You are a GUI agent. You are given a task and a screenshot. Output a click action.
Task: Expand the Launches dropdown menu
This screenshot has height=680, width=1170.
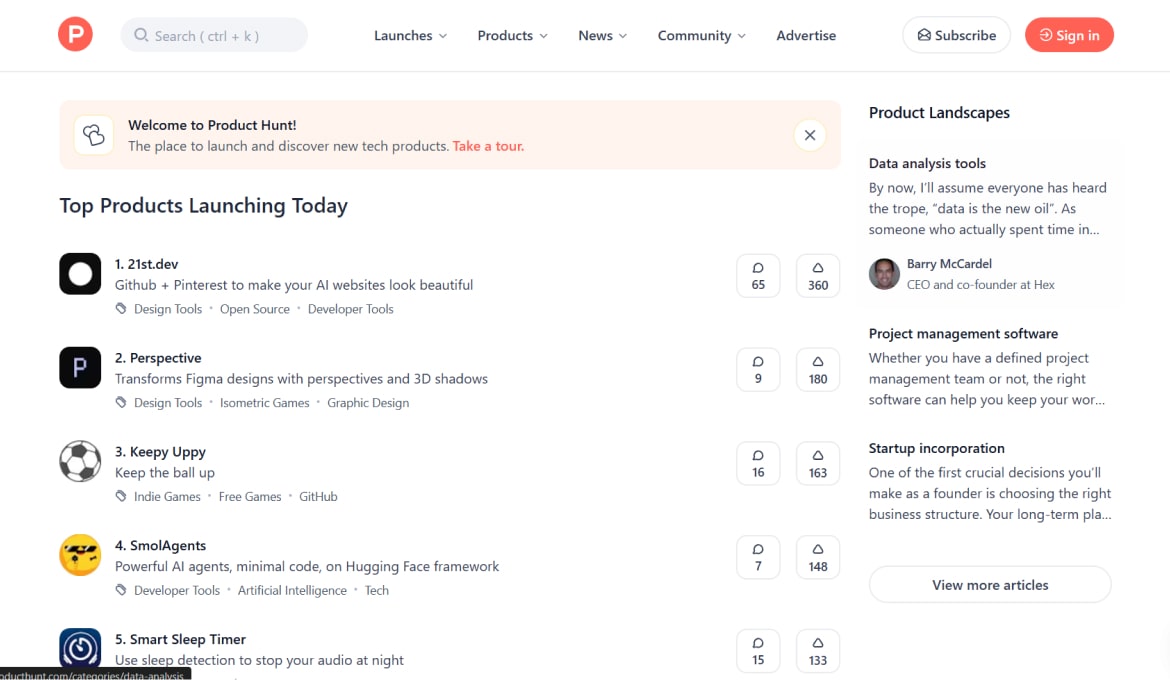point(410,35)
